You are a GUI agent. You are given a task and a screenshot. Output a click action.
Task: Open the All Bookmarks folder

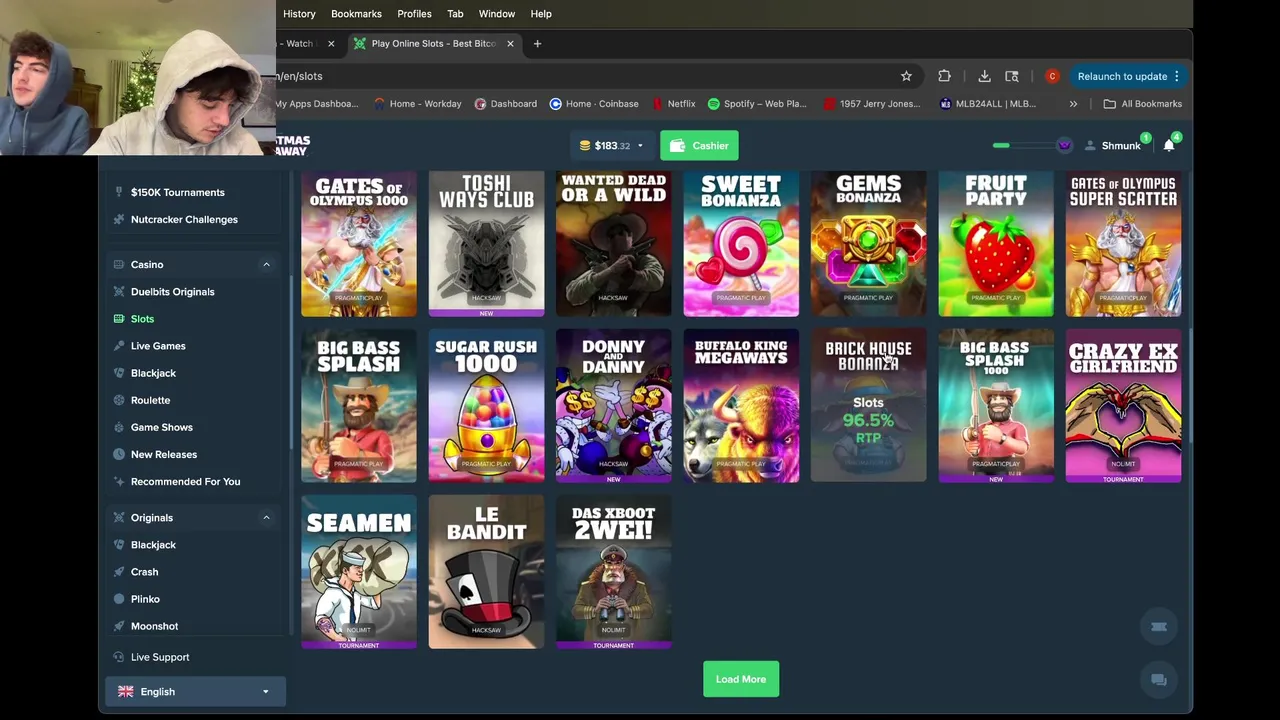tap(1142, 104)
